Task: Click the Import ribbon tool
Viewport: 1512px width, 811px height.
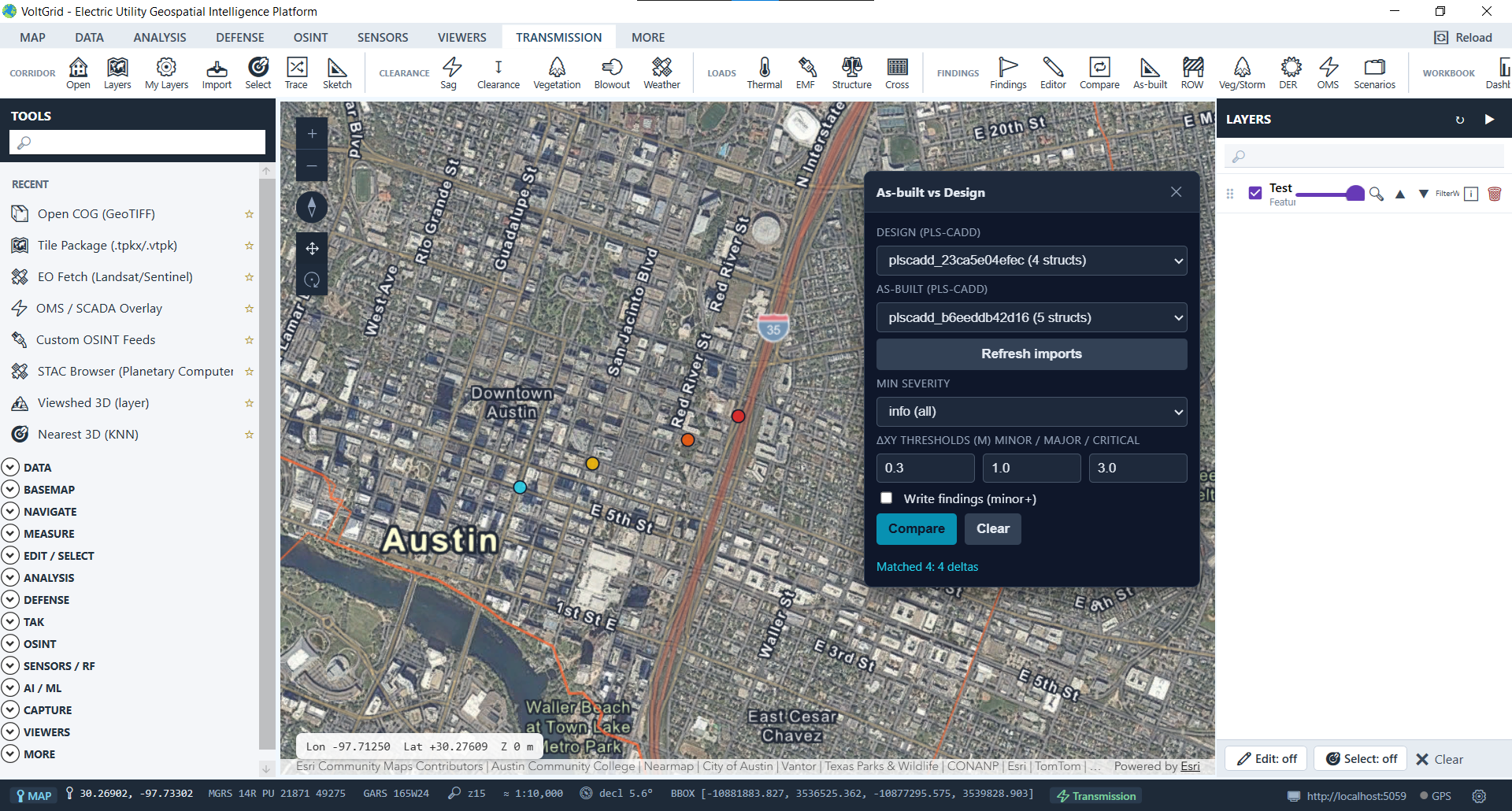Action: click(217, 73)
